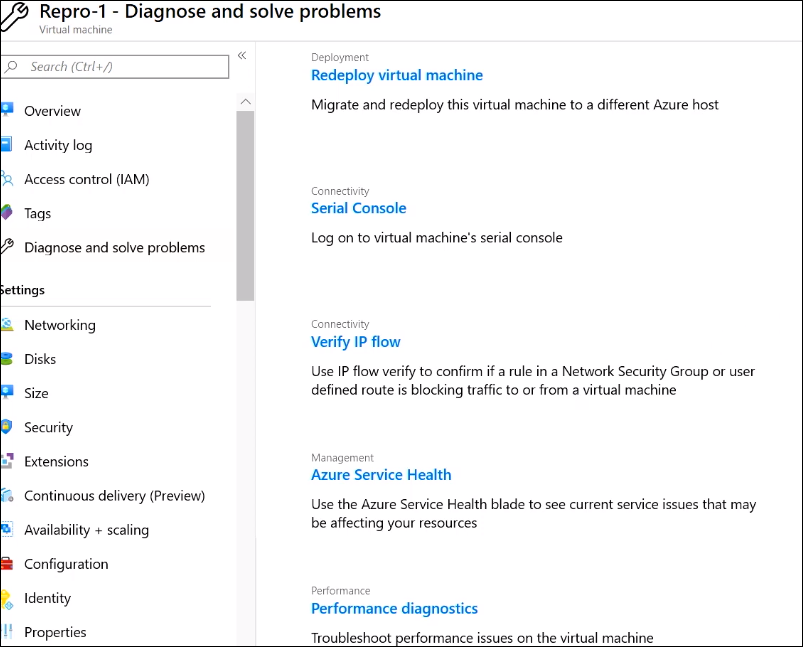Click the Security shield icon

click(x=6, y=427)
